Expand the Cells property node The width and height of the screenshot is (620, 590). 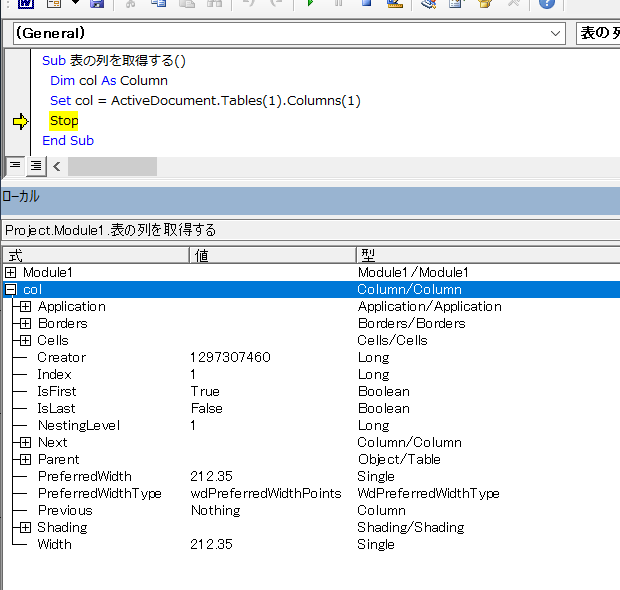click(x=25, y=340)
